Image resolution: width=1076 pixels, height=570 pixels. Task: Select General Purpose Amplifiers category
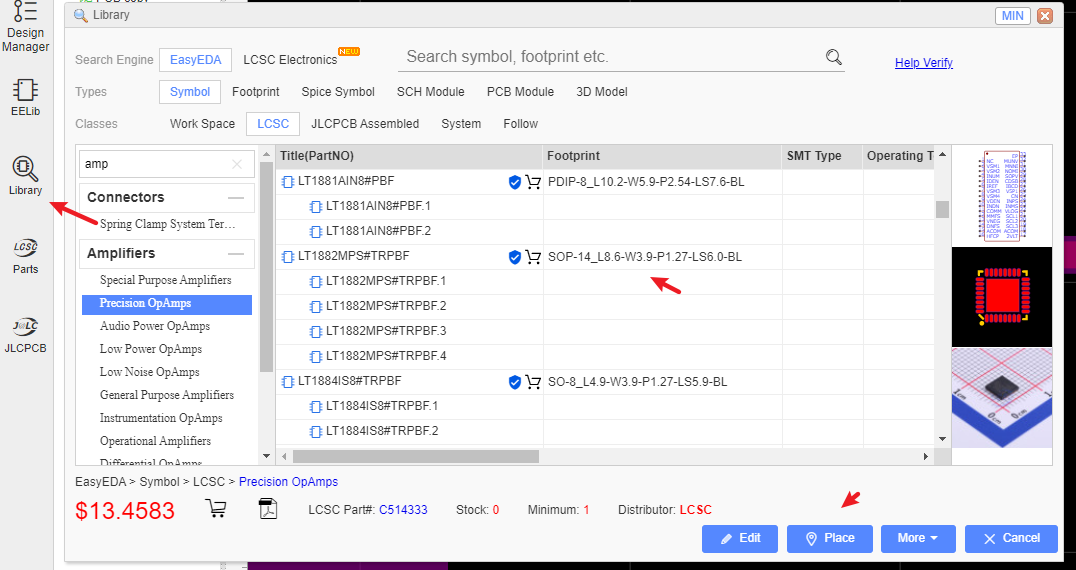pyautogui.click(x=167, y=395)
